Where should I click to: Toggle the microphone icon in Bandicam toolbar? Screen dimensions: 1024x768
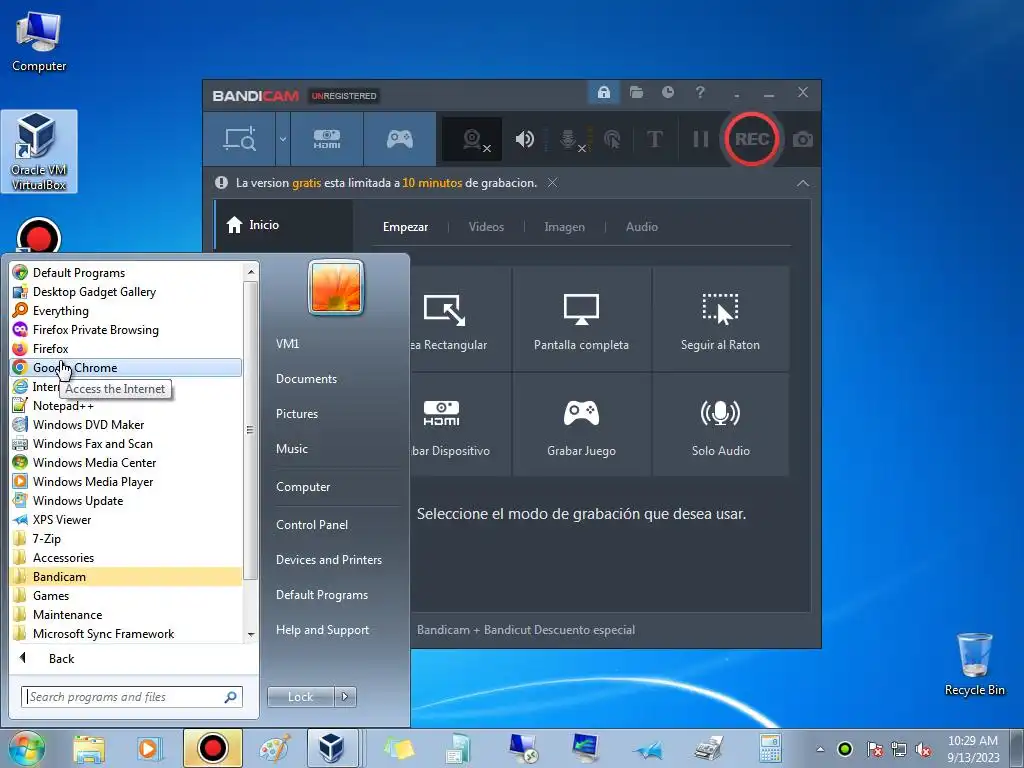click(x=569, y=139)
